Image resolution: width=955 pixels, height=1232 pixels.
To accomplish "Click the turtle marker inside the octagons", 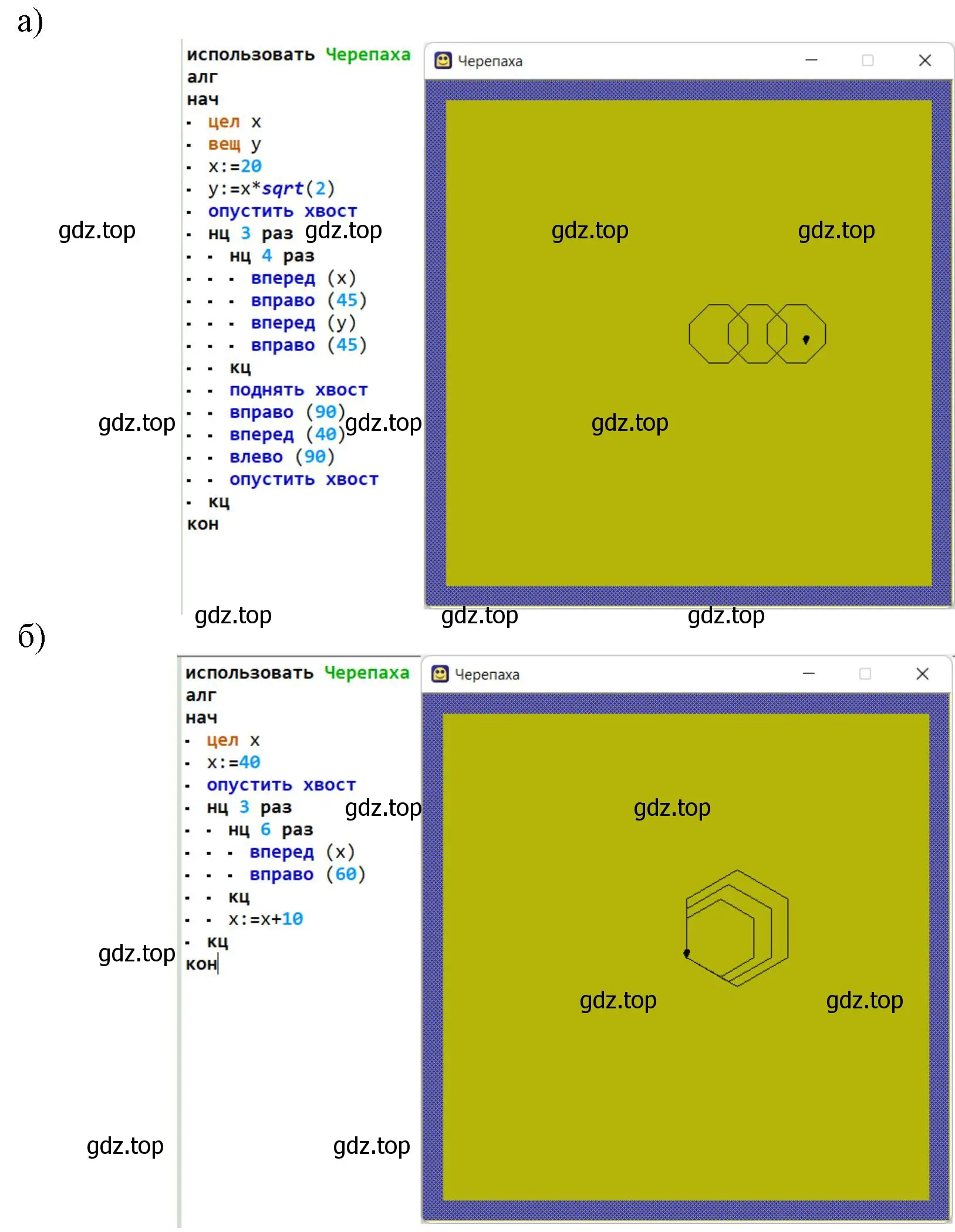I will tap(806, 339).
